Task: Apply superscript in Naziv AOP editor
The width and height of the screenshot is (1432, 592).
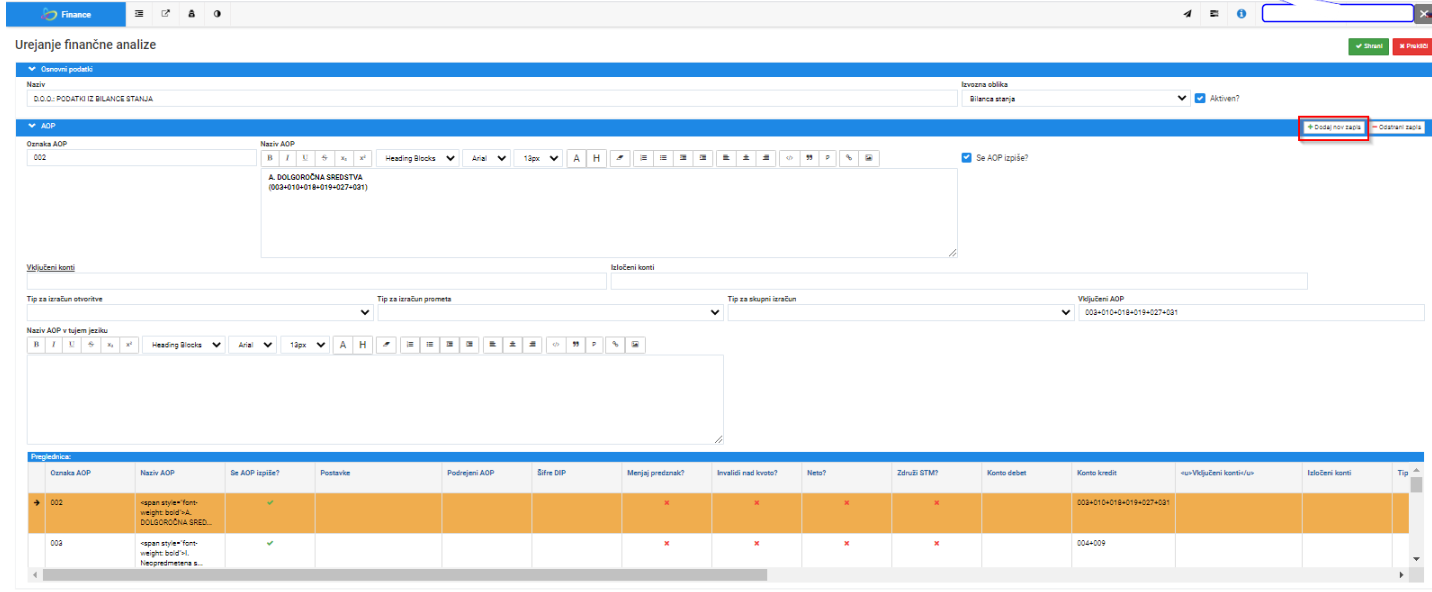Action: click(362, 158)
